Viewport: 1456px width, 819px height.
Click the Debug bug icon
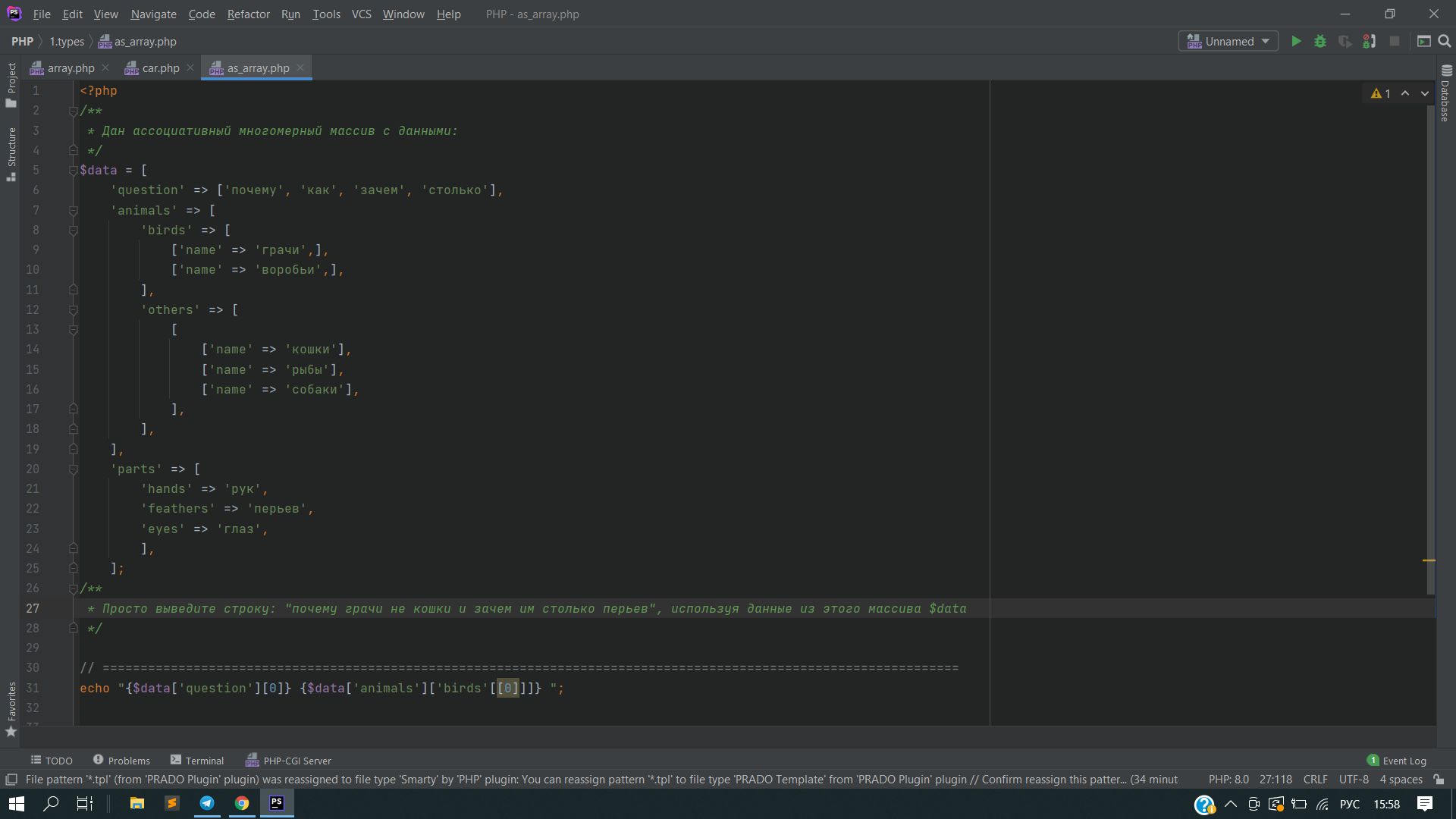1320,42
